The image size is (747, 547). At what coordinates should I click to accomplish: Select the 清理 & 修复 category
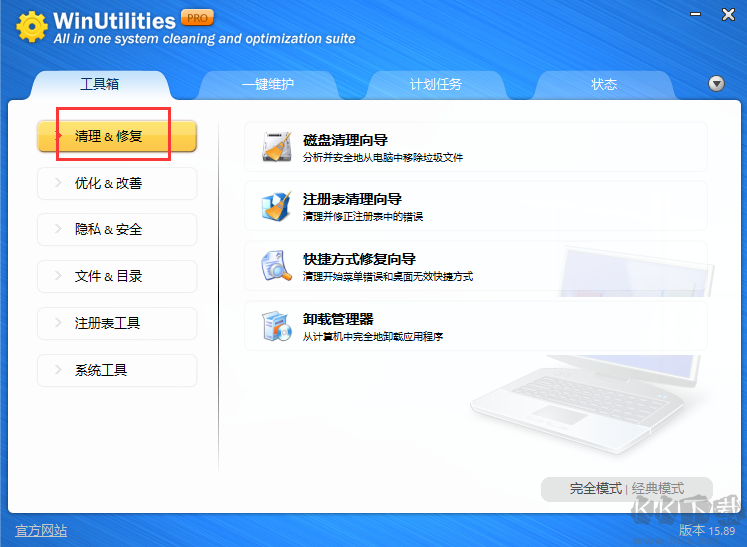(117, 136)
